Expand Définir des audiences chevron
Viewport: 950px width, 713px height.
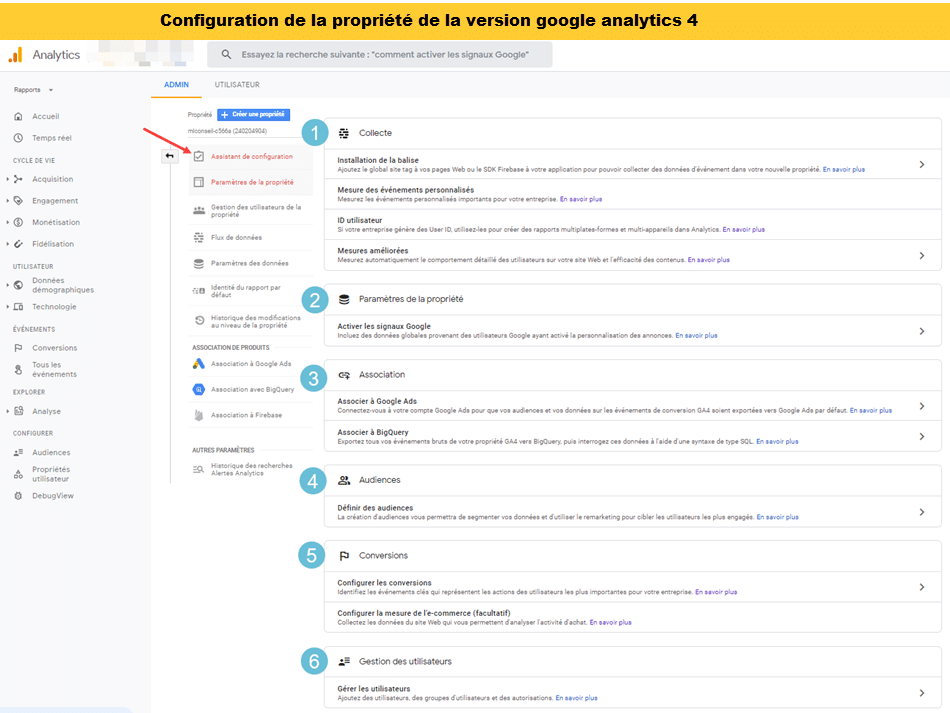(x=922, y=512)
